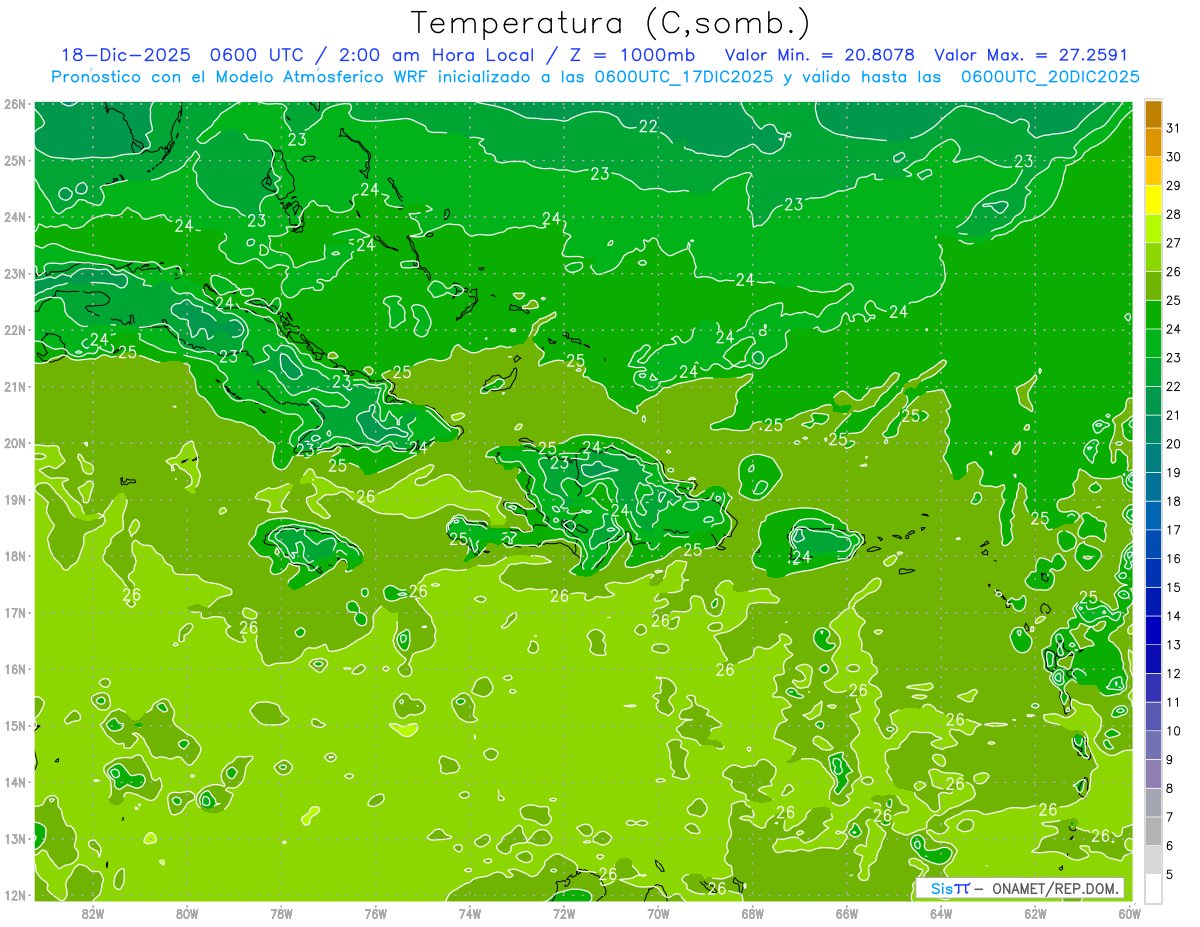Pick the legend swatch between 22 and 23
Screen dimensions: 1200x927
click(1153, 371)
